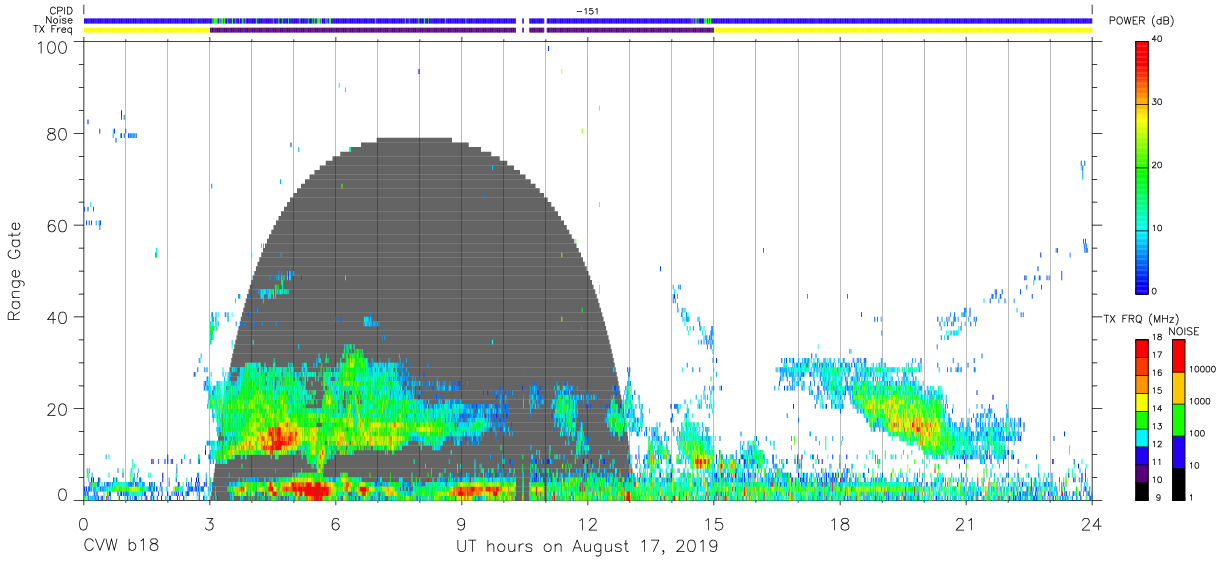Click the 21 tick on UT hours axis
Viewport: 1228px width, 567px height.
tap(966, 523)
